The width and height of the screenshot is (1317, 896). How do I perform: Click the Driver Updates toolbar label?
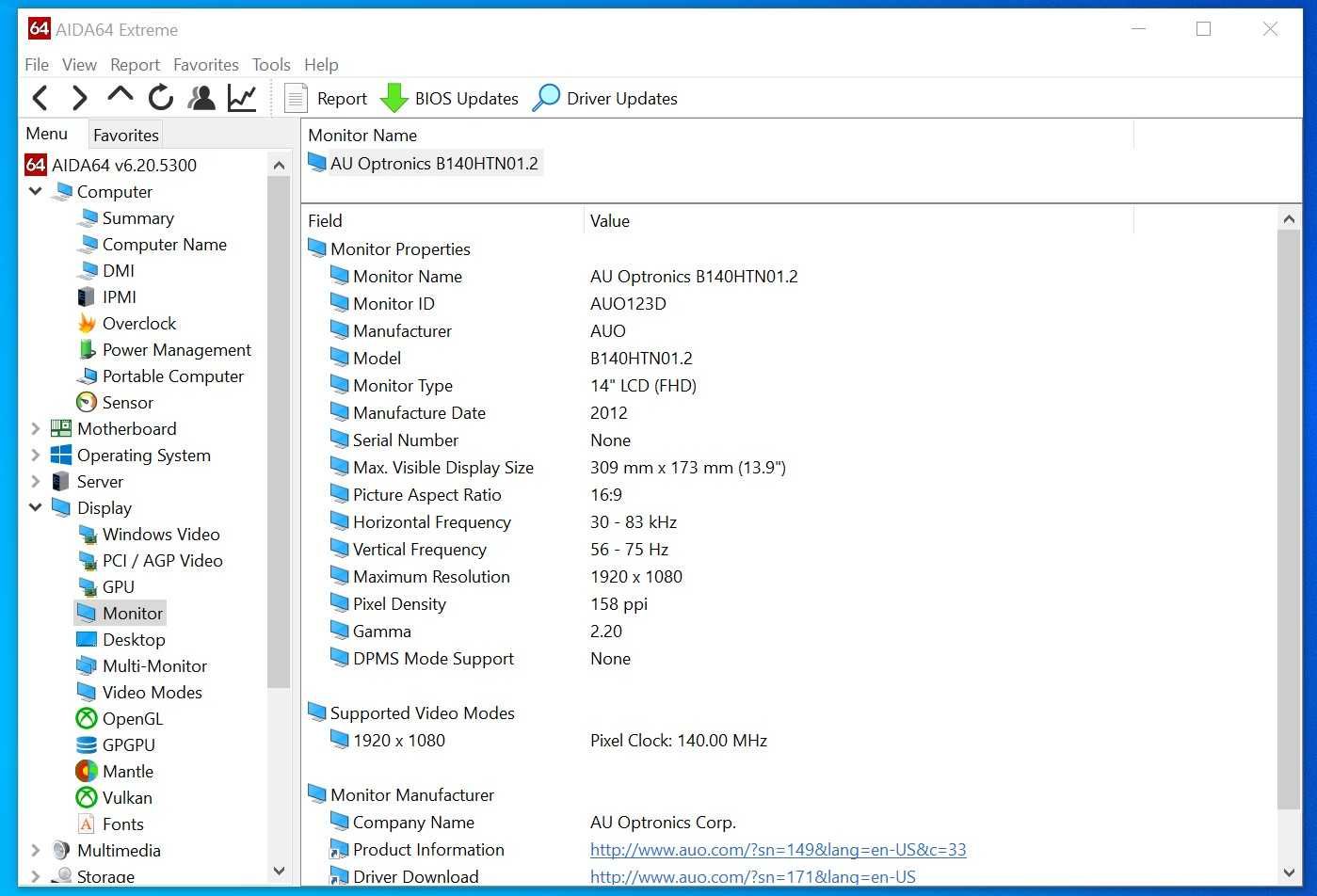coord(622,99)
